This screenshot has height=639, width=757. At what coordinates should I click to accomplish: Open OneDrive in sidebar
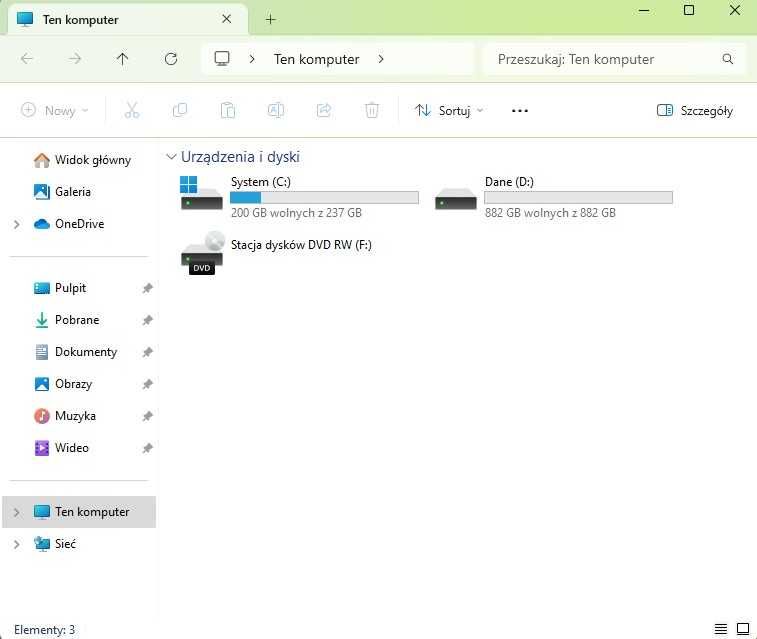[69, 224]
